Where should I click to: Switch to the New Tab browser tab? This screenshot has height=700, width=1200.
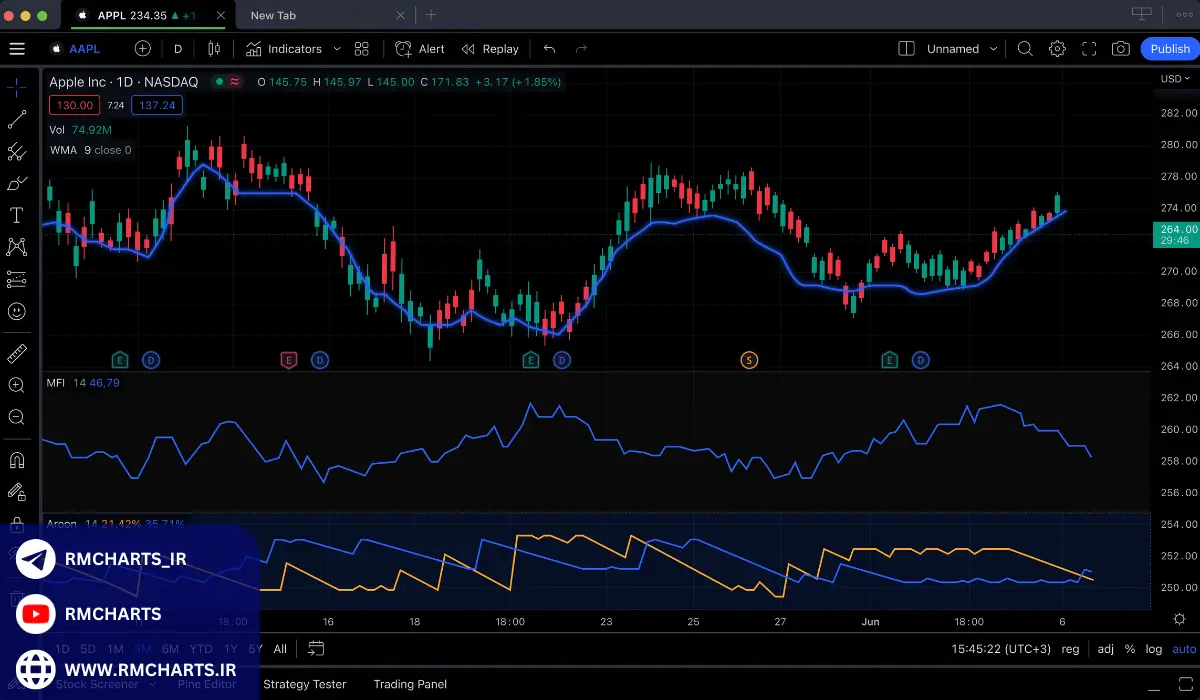coord(273,15)
